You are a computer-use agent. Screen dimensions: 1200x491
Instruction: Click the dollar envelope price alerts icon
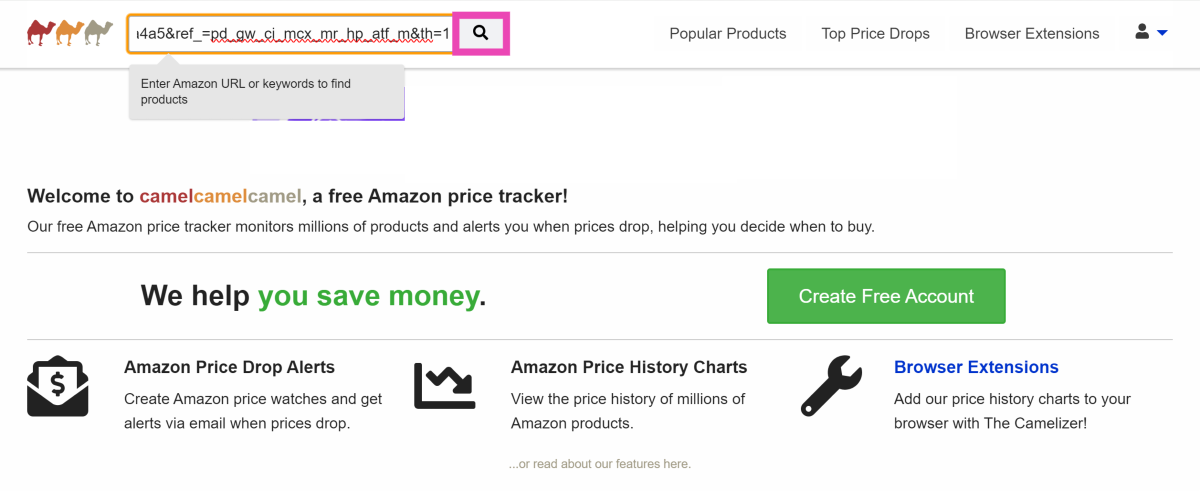(58, 386)
